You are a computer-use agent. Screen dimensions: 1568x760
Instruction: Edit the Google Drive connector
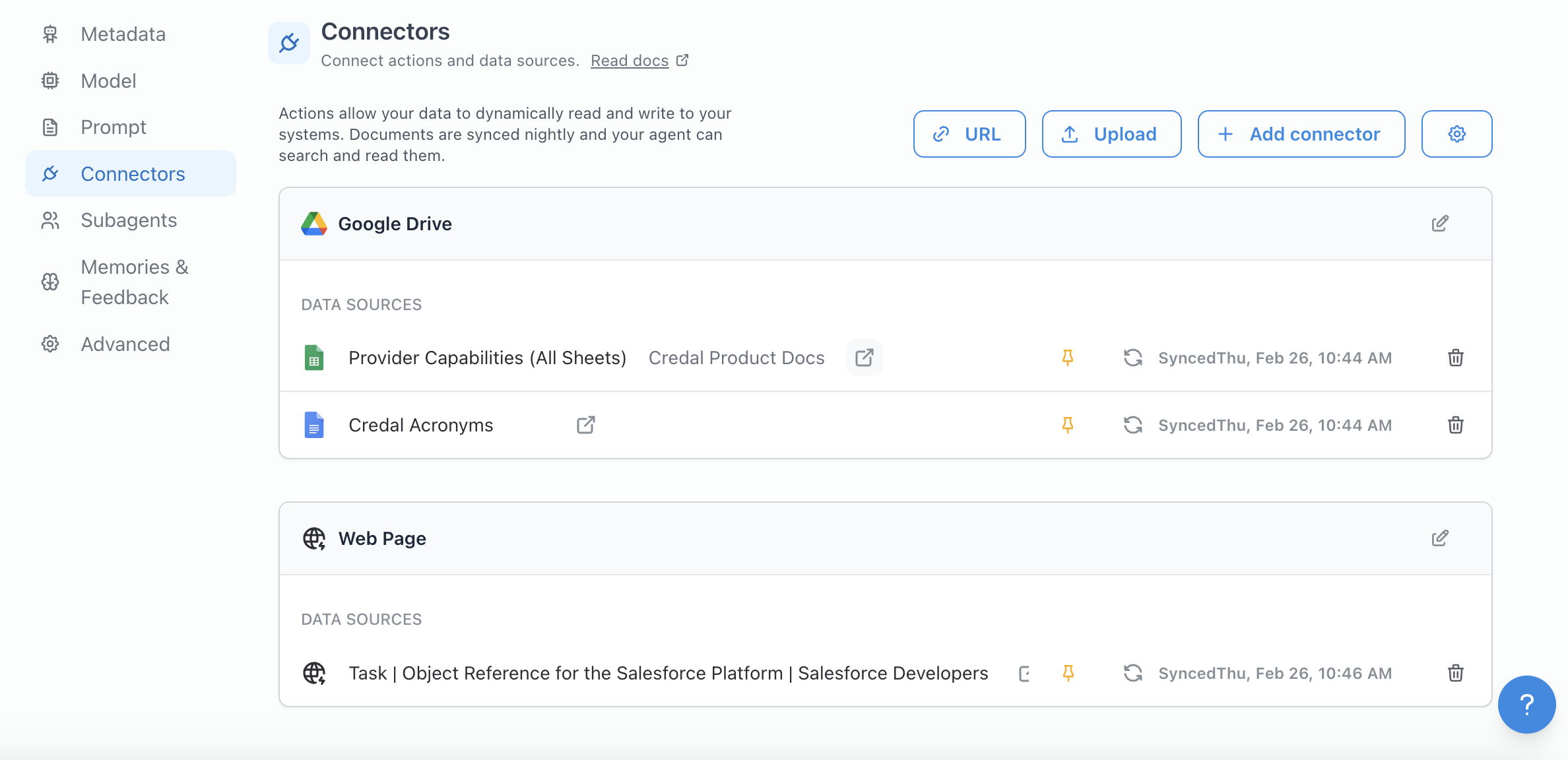1440,224
